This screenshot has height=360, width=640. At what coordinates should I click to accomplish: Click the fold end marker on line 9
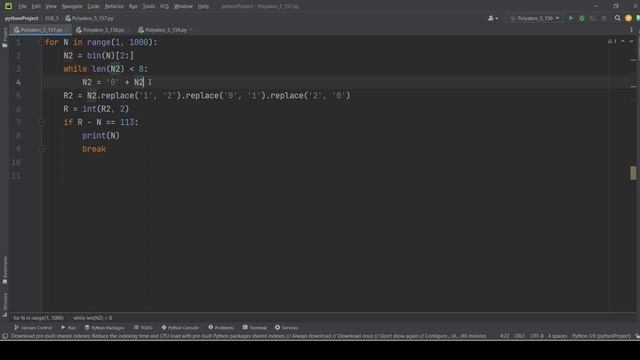42,149
